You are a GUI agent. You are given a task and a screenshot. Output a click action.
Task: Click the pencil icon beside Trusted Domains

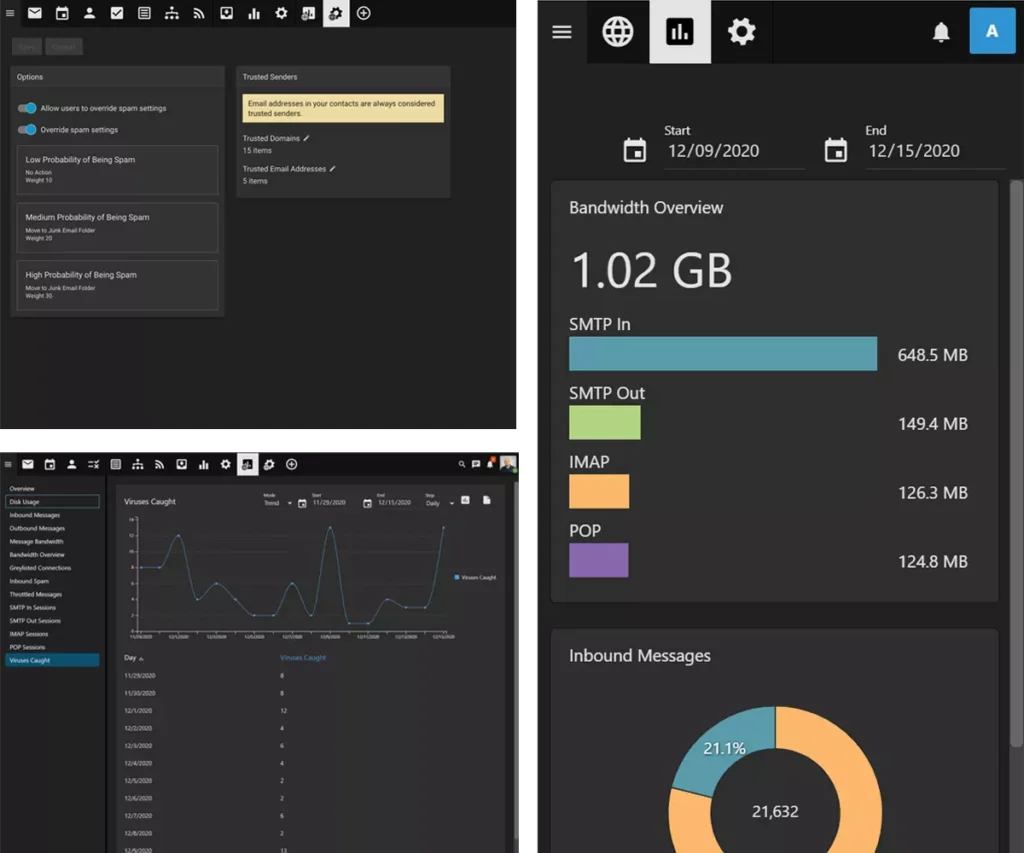pyautogui.click(x=307, y=138)
